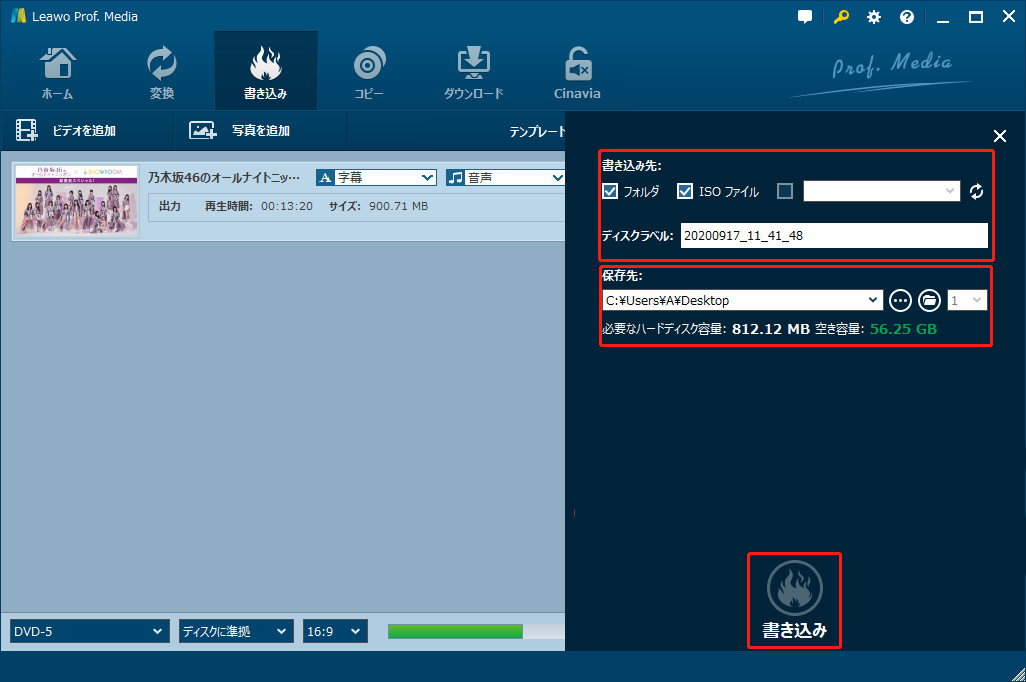Open the ホーム home module icon
Screen dimensions: 1026x682
pyautogui.click(x=57, y=70)
